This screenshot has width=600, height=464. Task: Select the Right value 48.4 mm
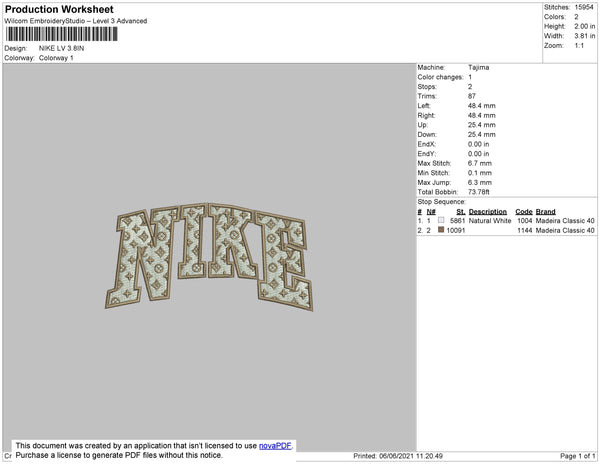[481, 115]
